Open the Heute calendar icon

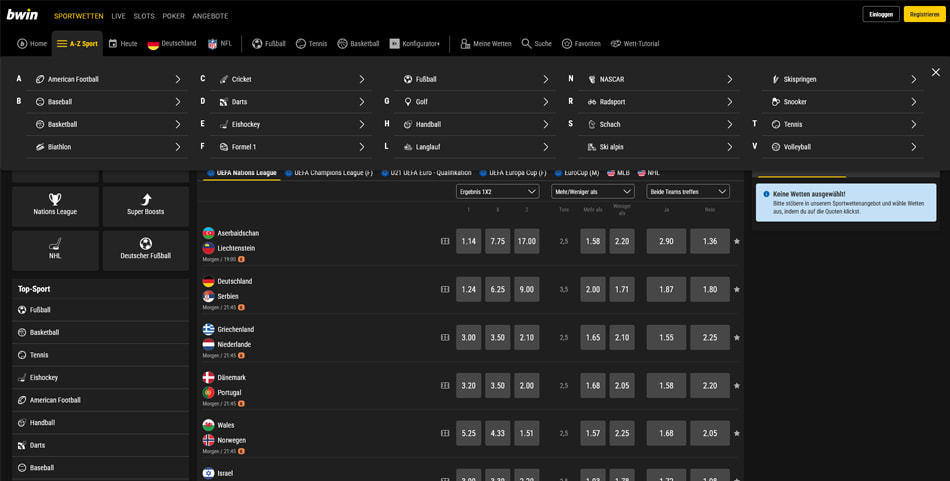(x=113, y=44)
